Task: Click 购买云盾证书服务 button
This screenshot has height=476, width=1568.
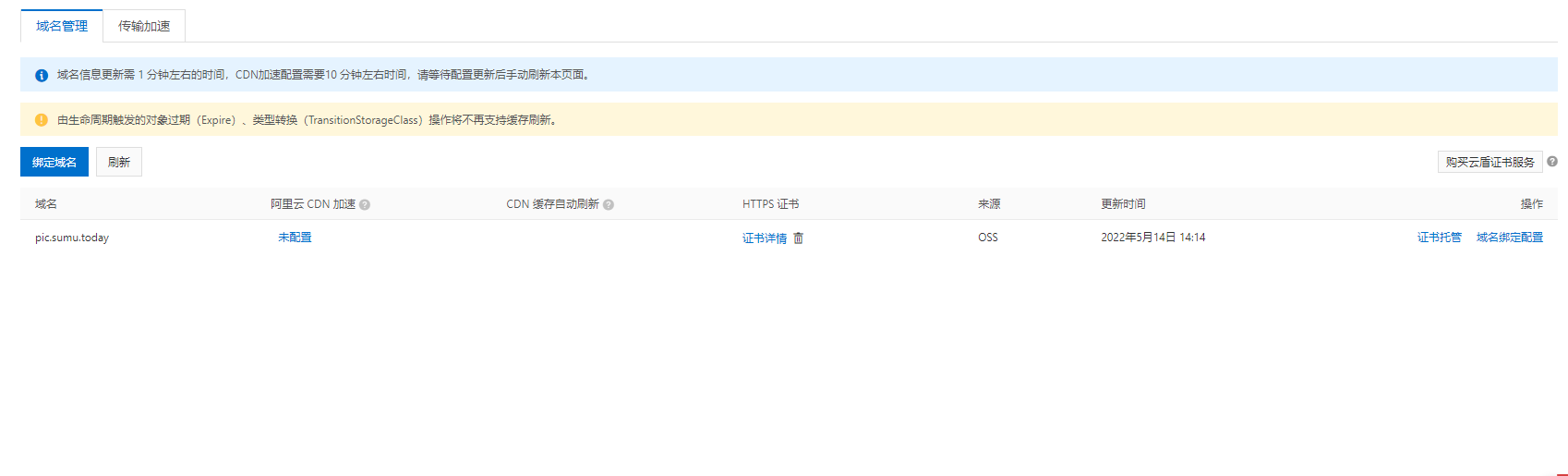Action: coord(1490,162)
